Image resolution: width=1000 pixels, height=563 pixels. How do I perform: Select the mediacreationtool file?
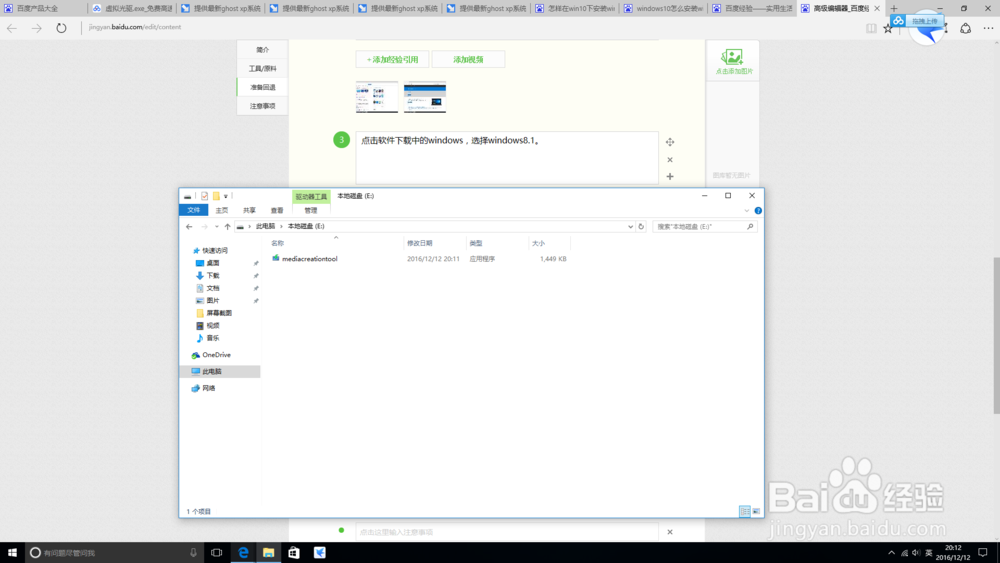coord(309,259)
